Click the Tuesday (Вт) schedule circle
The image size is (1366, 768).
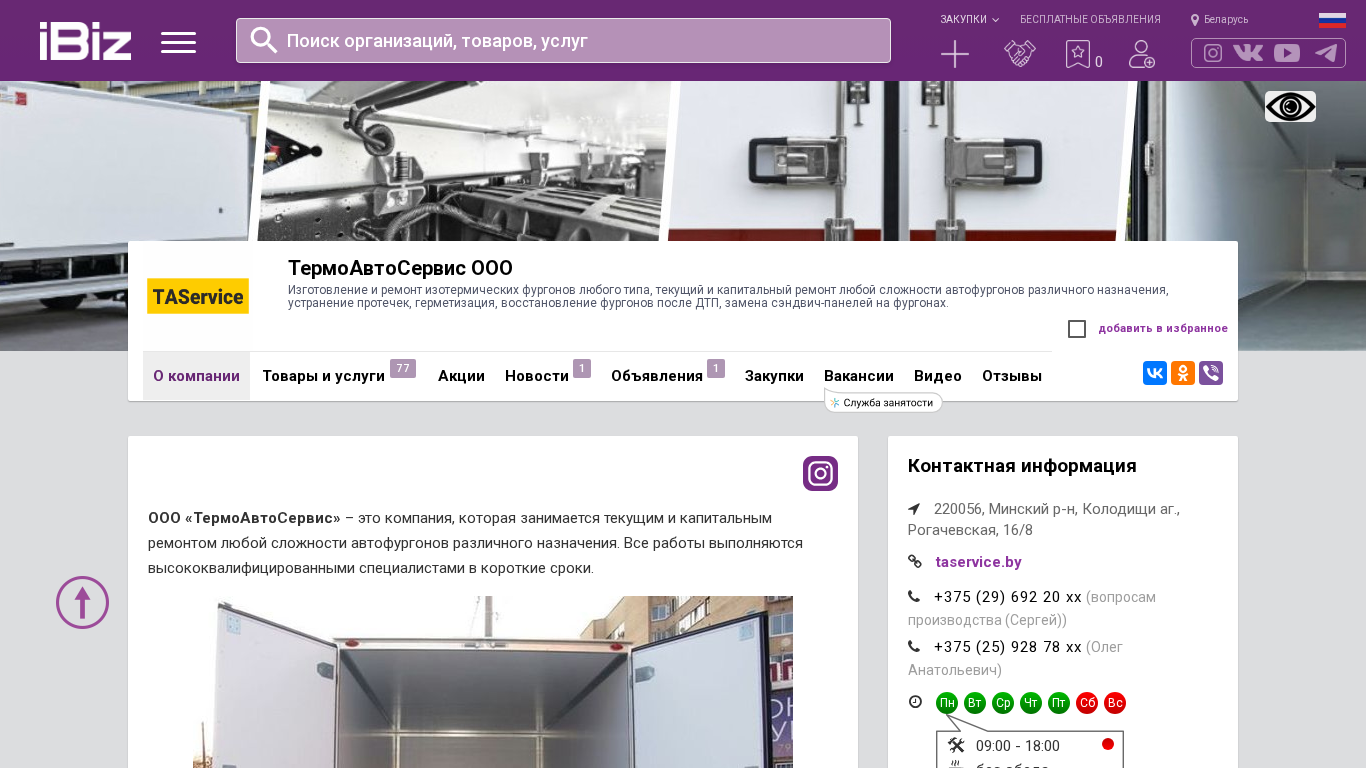975,703
